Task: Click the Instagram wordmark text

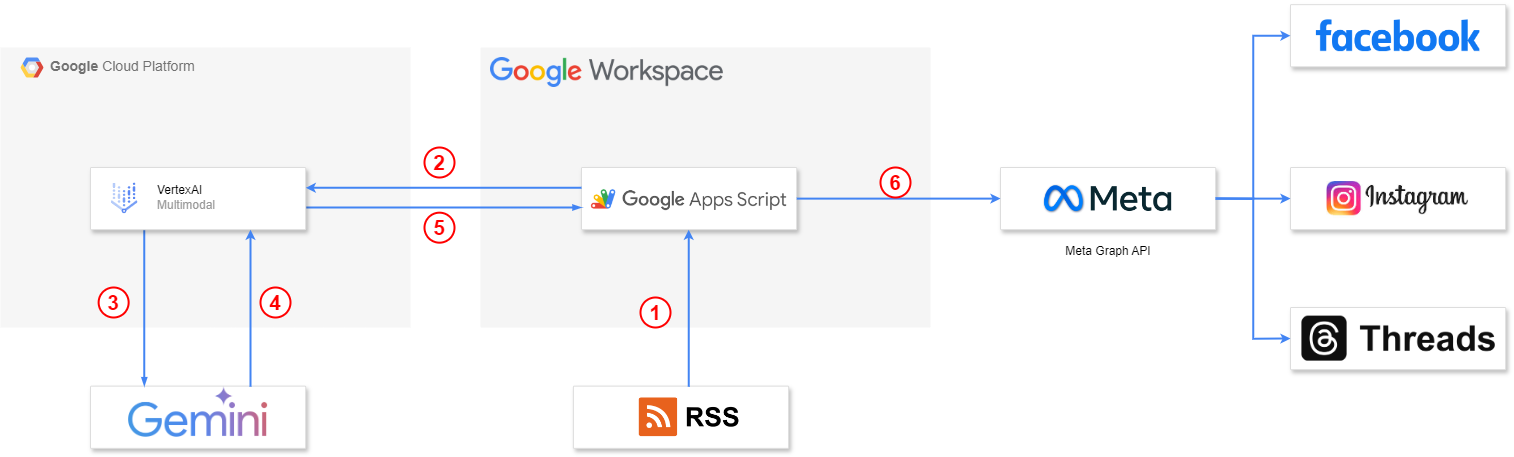Action: point(1416,198)
